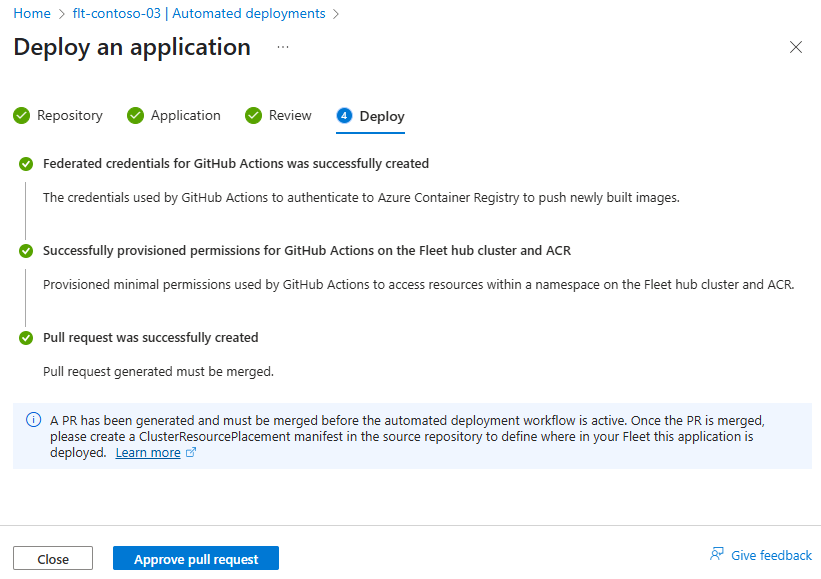
Task: Click the pull request created success checkmark
Action: (x=26, y=338)
